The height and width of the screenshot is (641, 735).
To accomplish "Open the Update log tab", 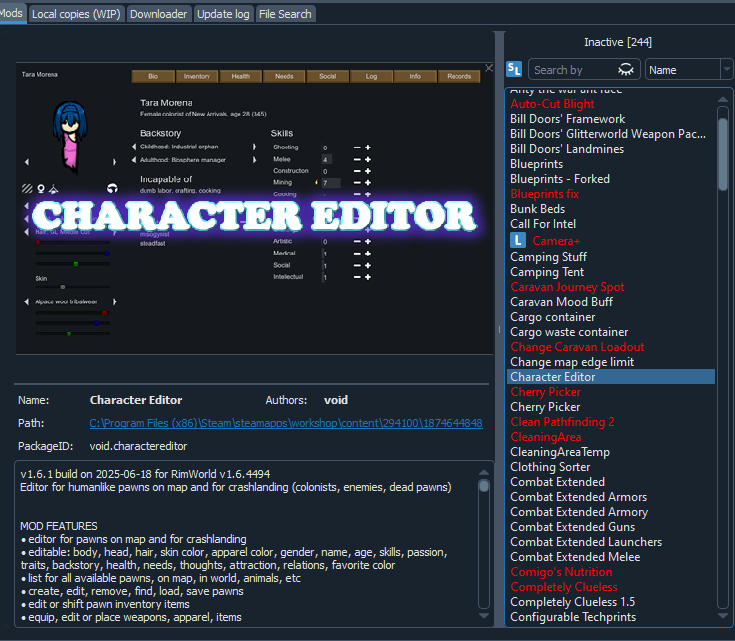I will coord(223,14).
